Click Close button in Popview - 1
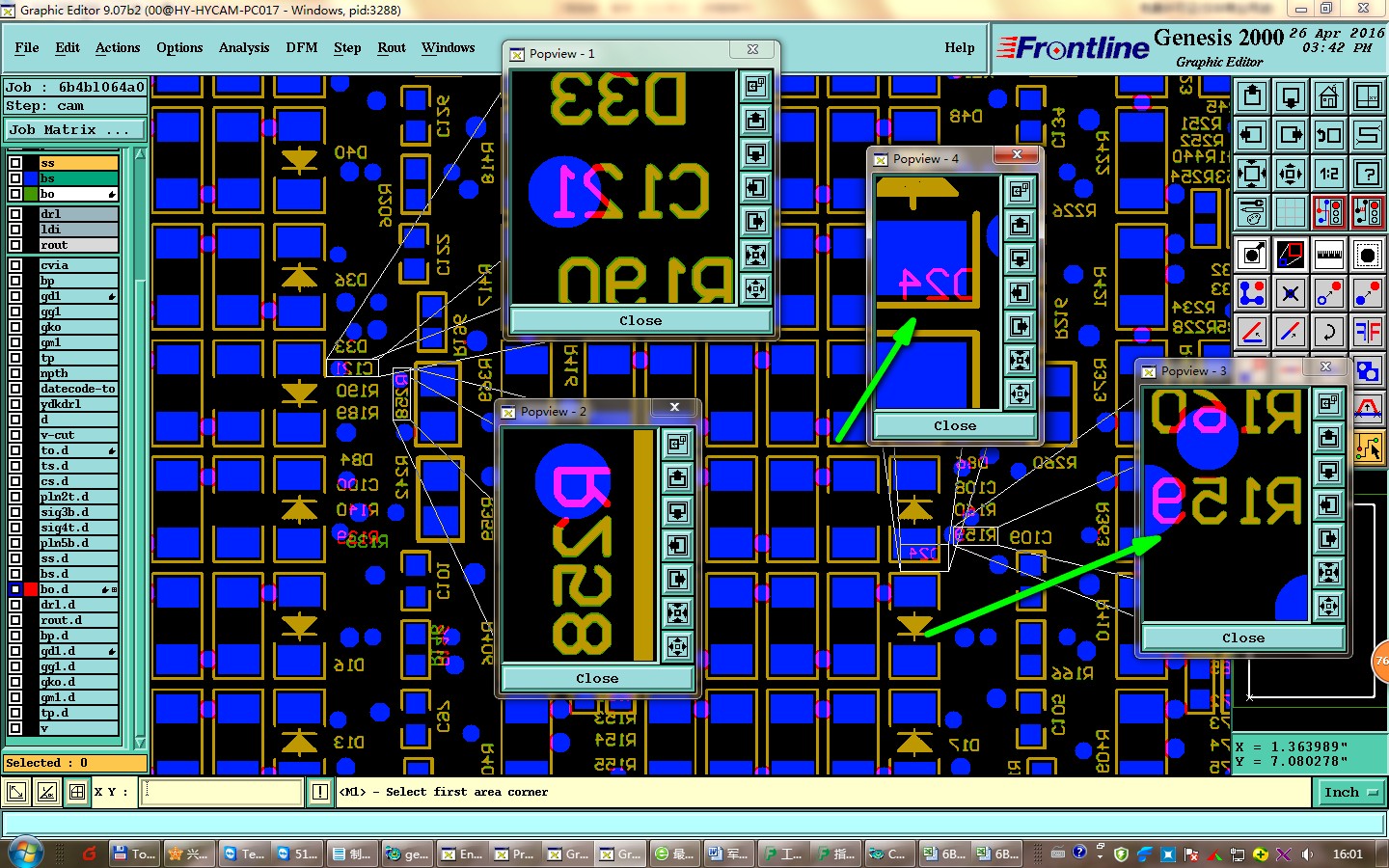This screenshot has height=868, width=1389. tap(640, 320)
